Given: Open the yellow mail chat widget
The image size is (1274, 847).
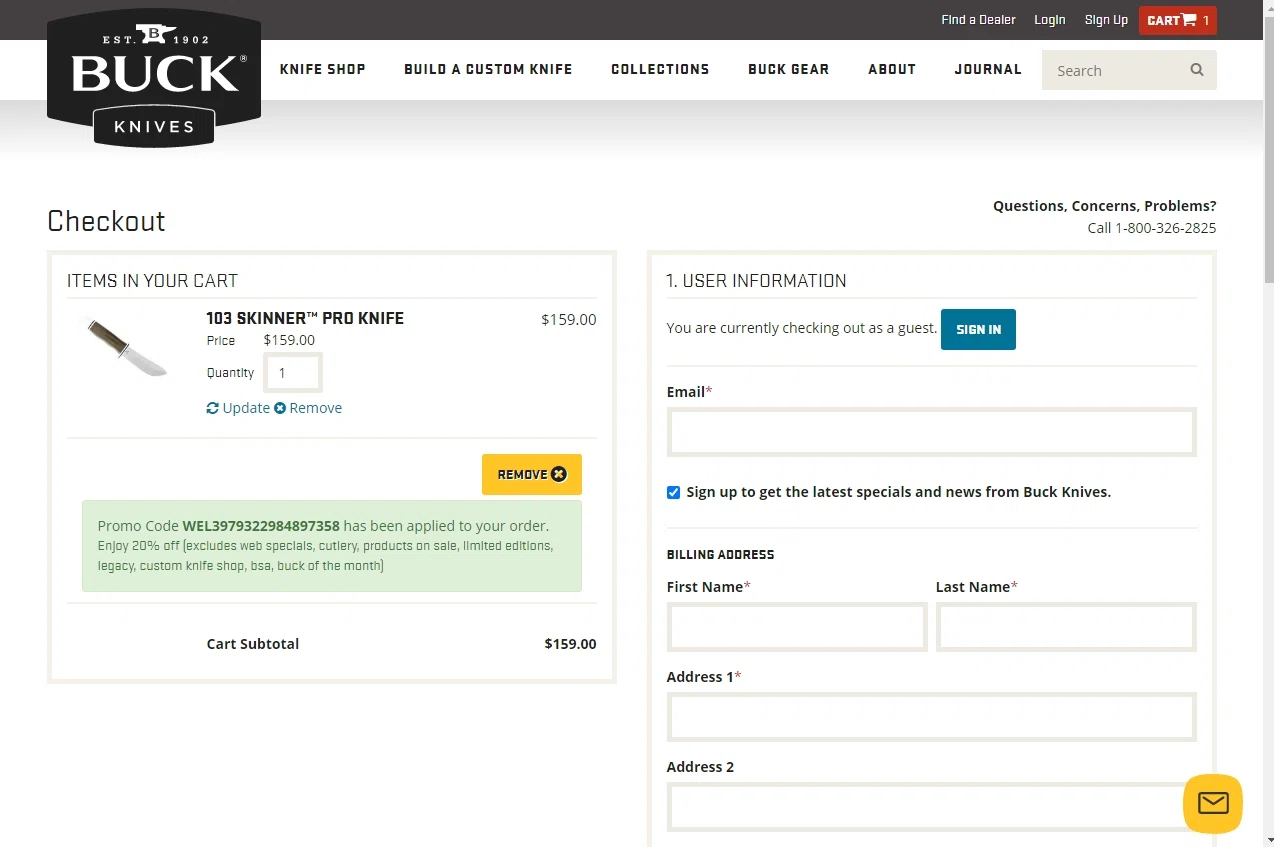Looking at the screenshot, I should [x=1212, y=803].
